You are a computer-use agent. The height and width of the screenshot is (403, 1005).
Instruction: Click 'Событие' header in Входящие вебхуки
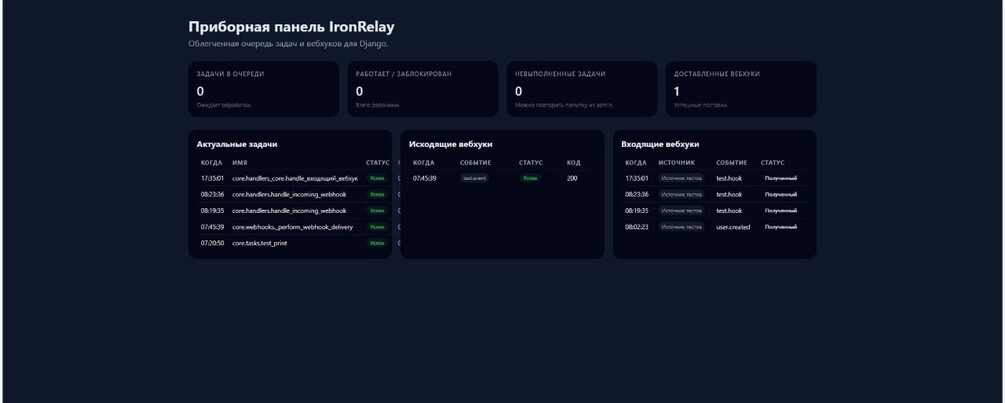coord(732,163)
